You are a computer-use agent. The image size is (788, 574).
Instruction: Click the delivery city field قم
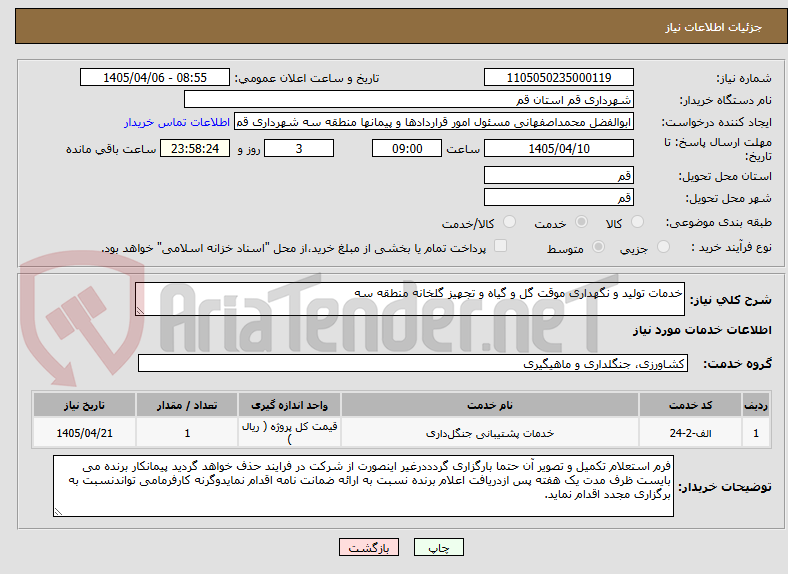tap(558, 197)
